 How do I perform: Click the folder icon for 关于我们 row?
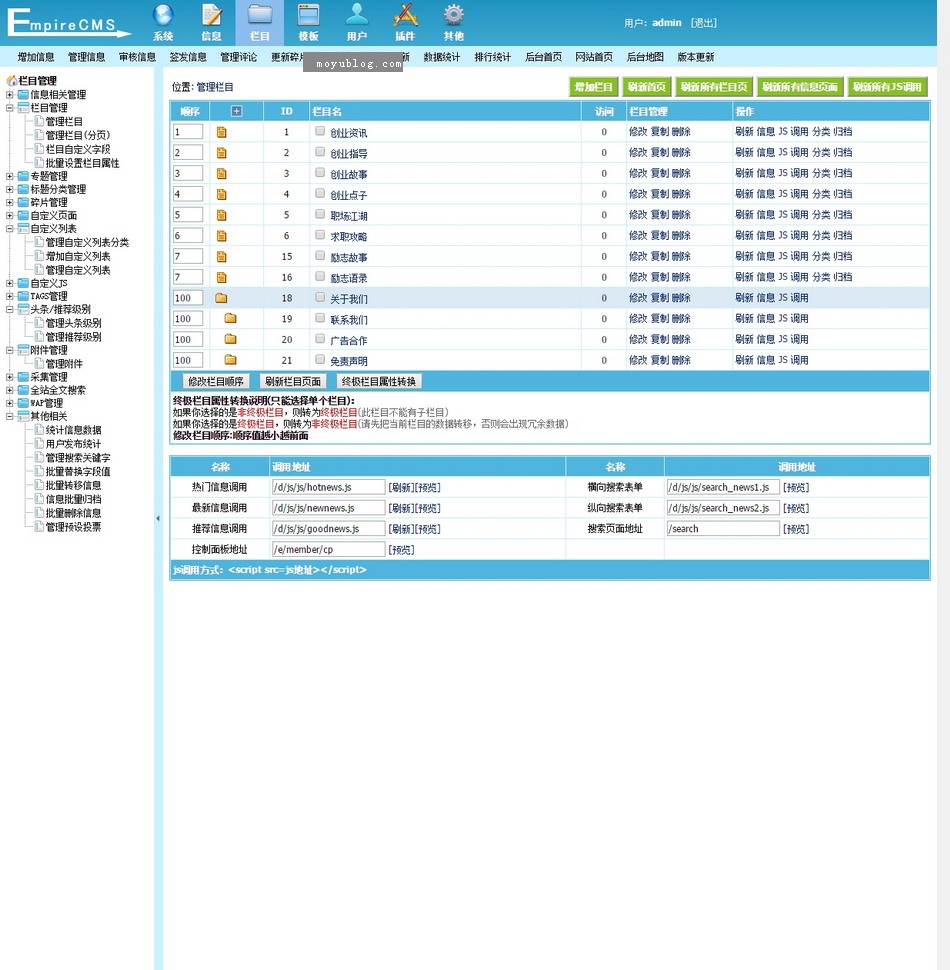click(221, 298)
